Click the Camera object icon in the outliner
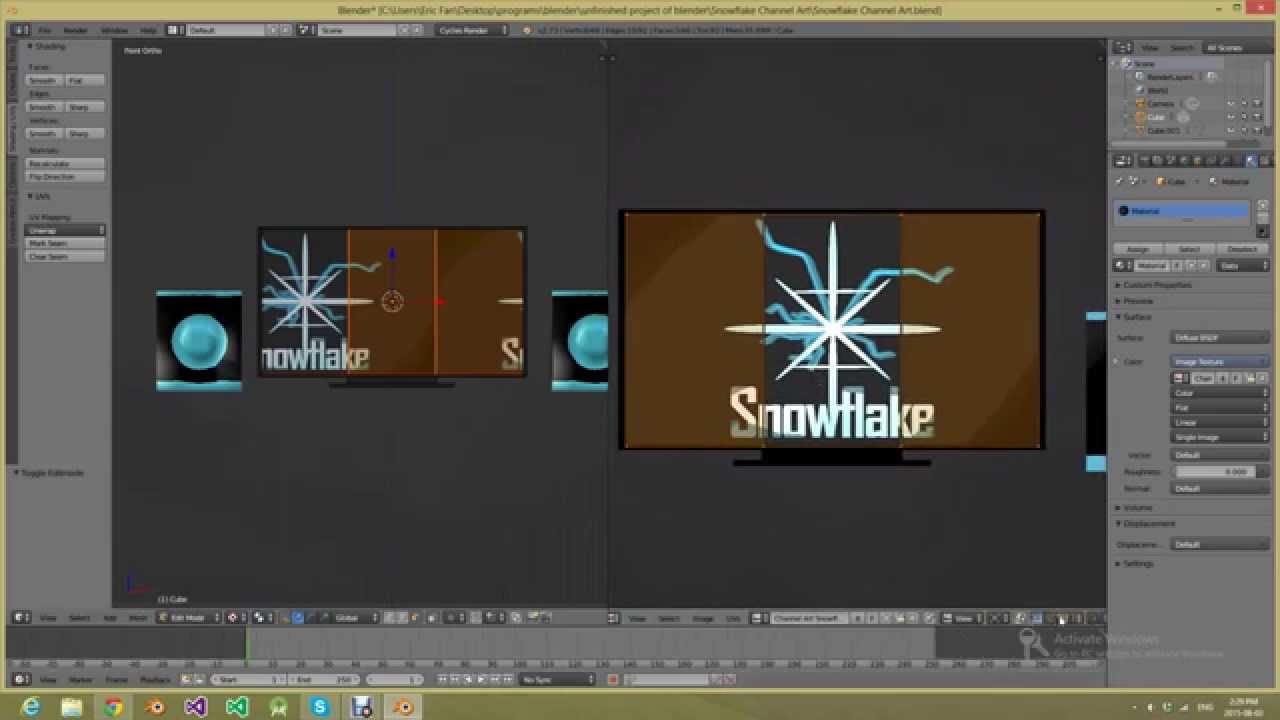 (1141, 103)
